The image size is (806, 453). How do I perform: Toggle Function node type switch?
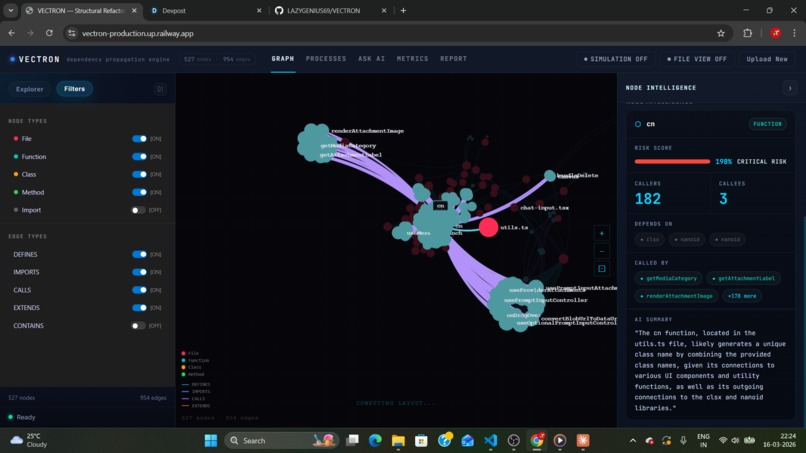click(139, 156)
